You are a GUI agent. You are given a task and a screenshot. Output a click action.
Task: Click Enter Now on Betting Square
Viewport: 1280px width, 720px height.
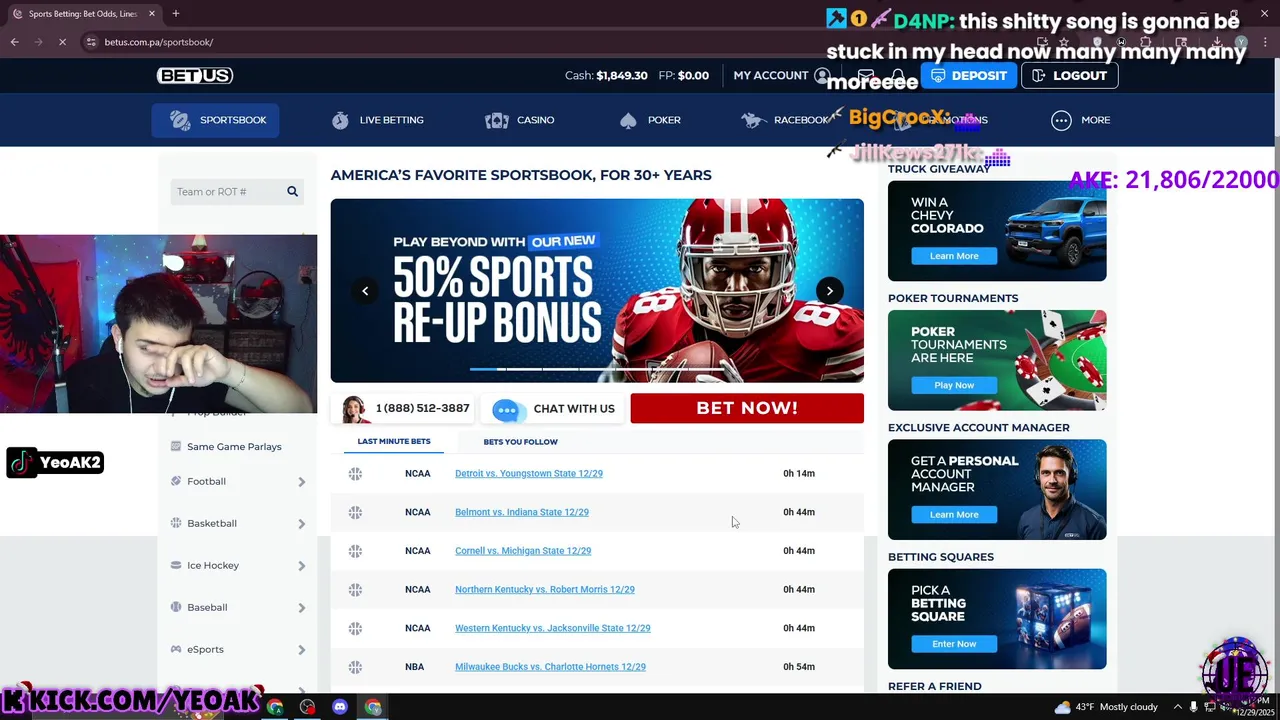(x=954, y=644)
